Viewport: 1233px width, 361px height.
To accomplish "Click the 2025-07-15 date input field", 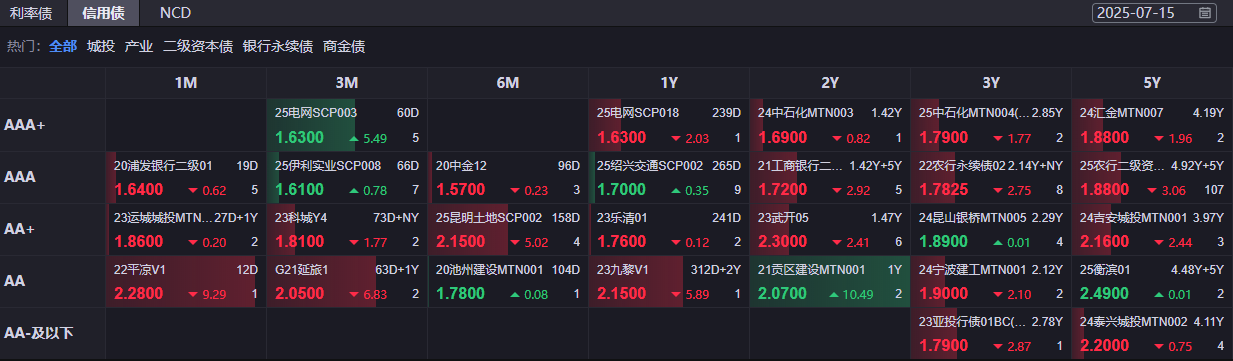I will point(1154,13).
